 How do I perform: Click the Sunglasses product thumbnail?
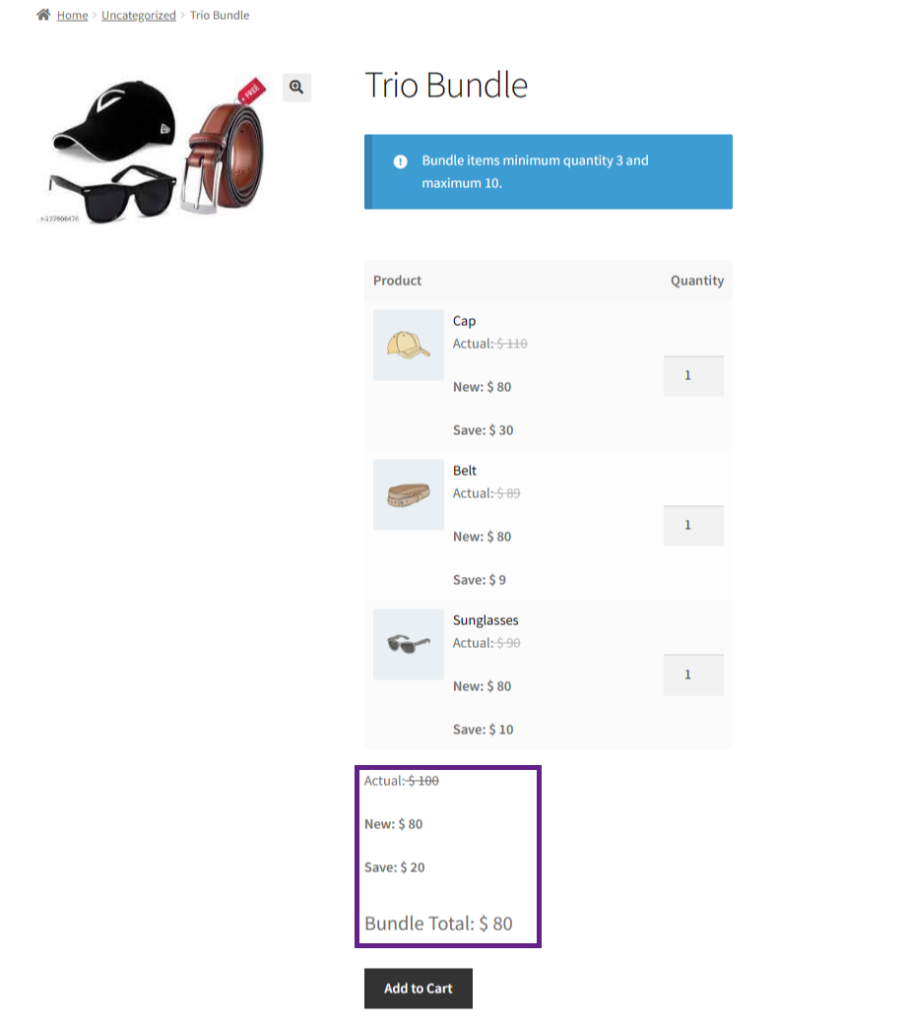(x=408, y=645)
